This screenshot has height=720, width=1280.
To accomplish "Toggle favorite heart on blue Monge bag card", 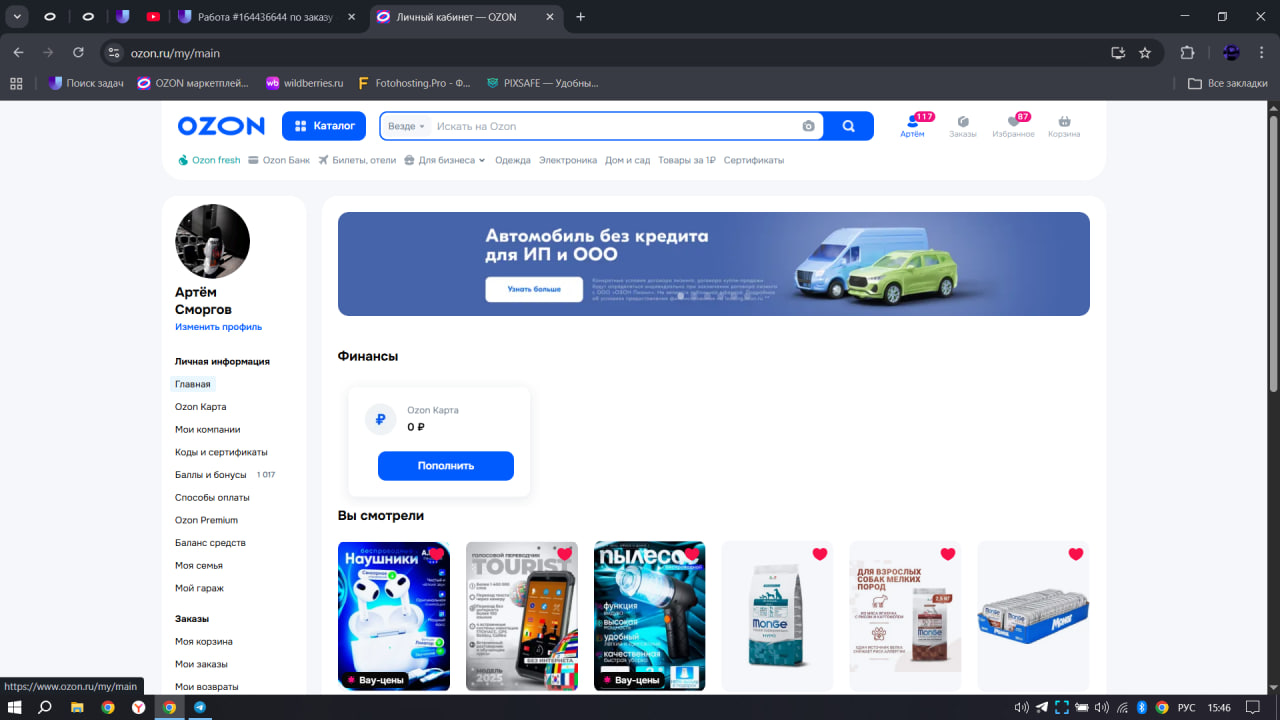I will tap(820, 554).
